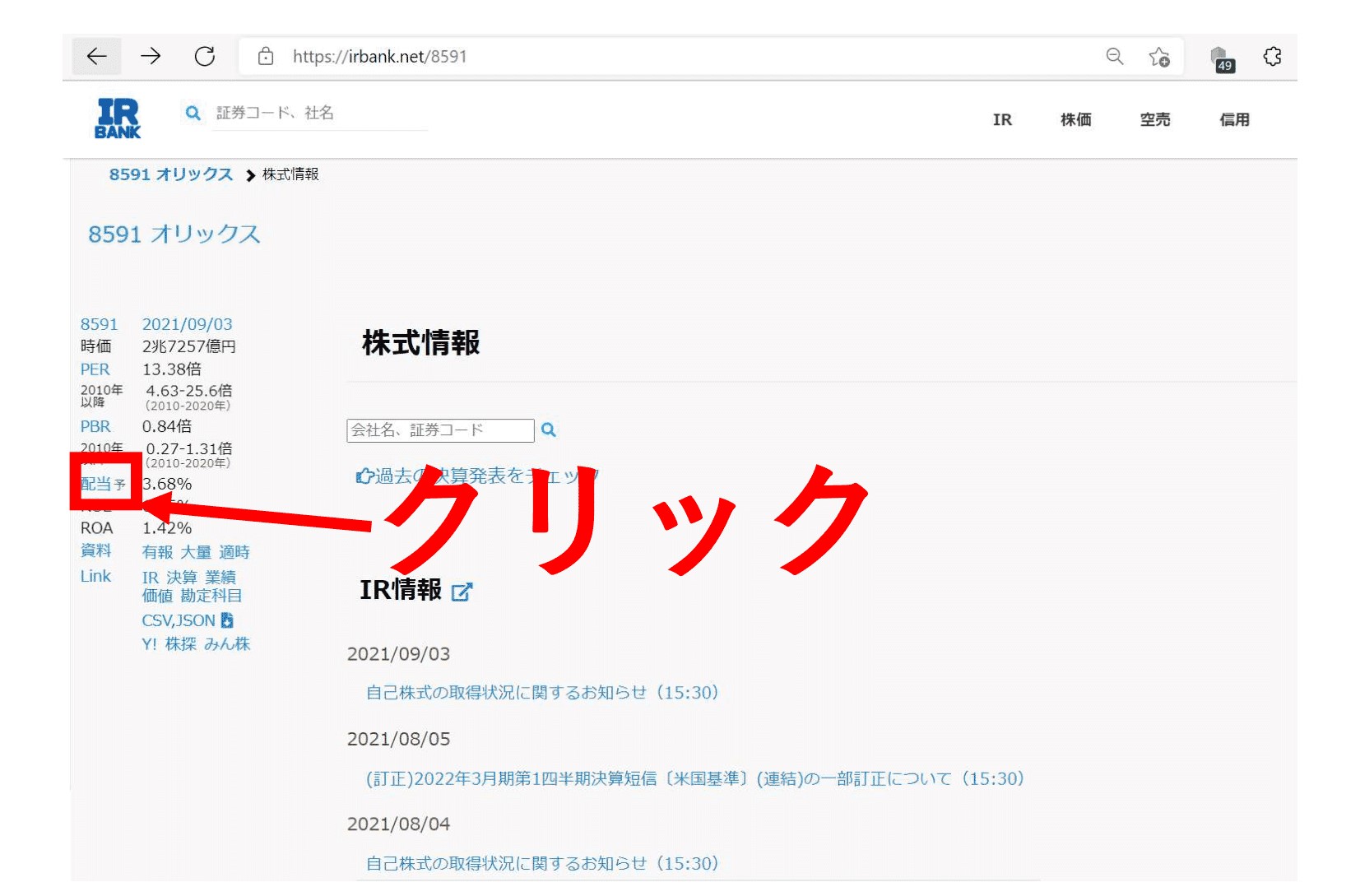1360x896 pixels.
Task: Click search icon beside 会社名 input
Action: [549, 429]
